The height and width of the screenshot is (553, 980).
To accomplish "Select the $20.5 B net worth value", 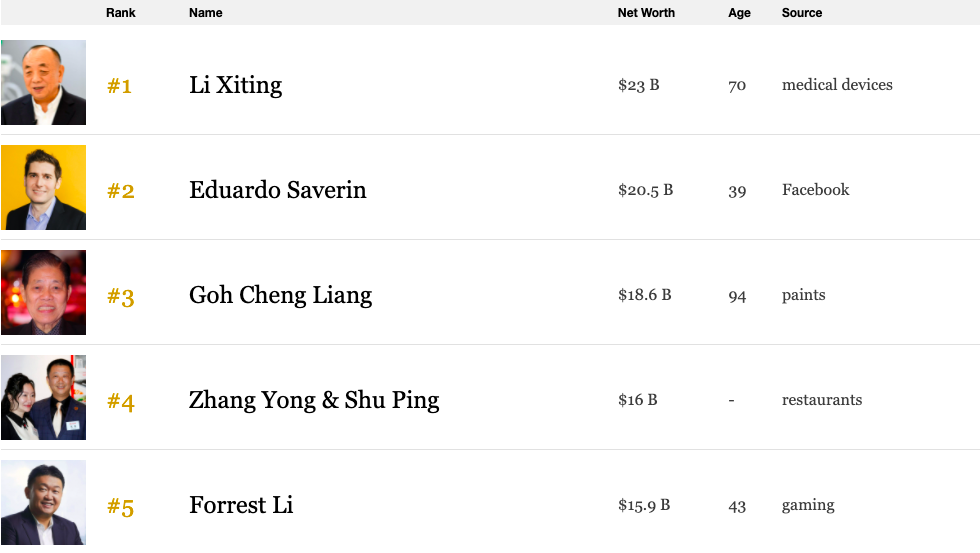I will click(645, 190).
